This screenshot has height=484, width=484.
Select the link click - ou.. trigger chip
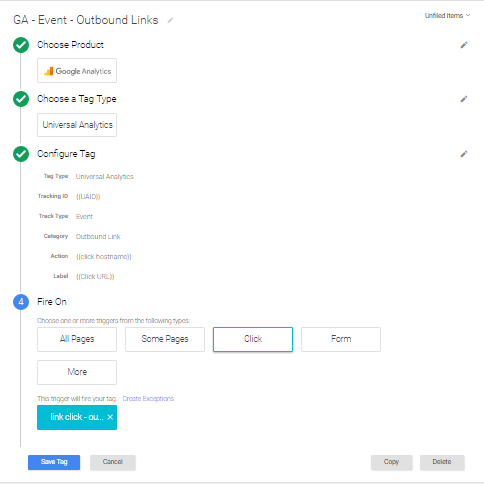pyautogui.click(x=77, y=417)
